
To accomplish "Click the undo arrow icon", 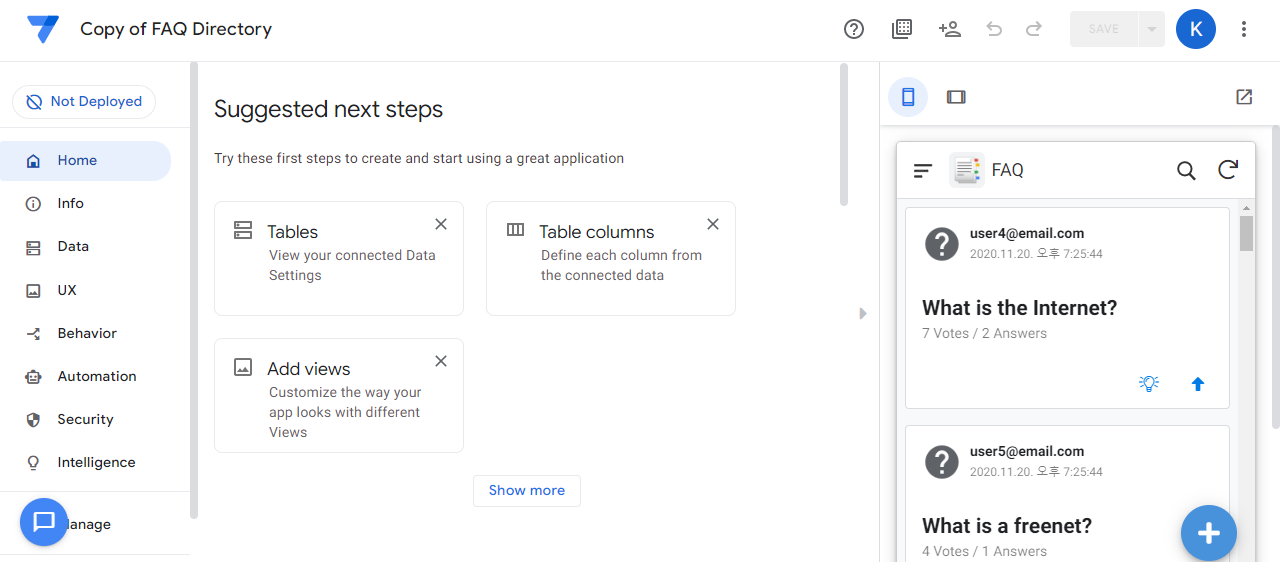I will click(x=994, y=29).
